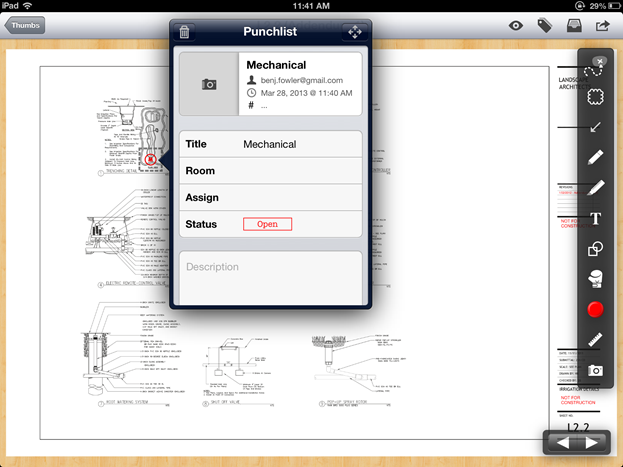Select the highlighter marker tool

click(x=596, y=188)
